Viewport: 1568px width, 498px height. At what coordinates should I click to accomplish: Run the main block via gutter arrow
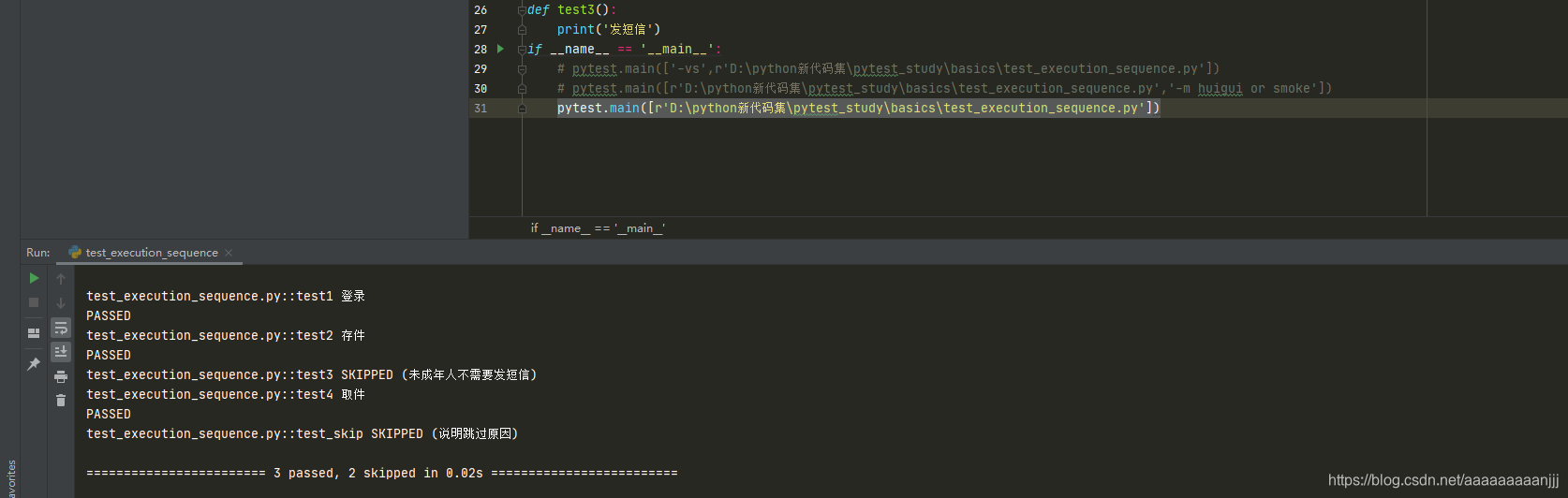pyautogui.click(x=500, y=49)
